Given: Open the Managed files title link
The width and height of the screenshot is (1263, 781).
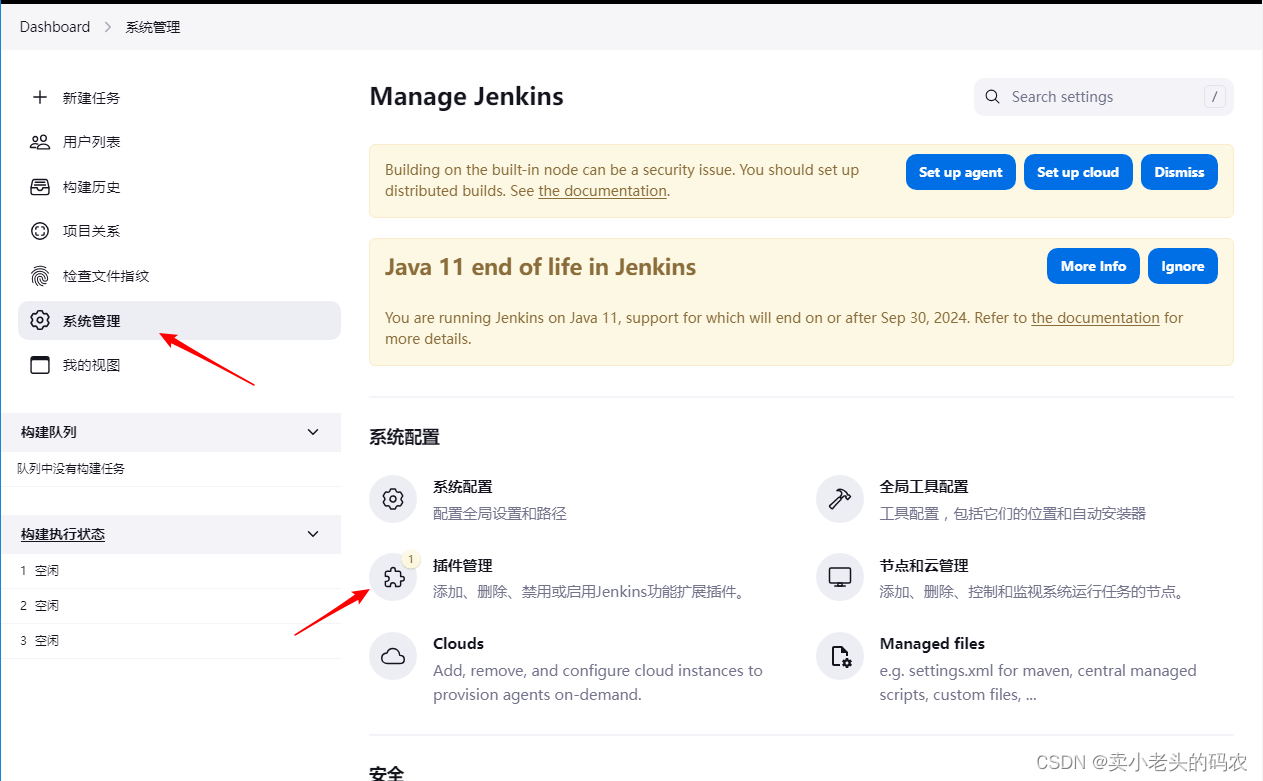Looking at the screenshot, I should 932,644.
